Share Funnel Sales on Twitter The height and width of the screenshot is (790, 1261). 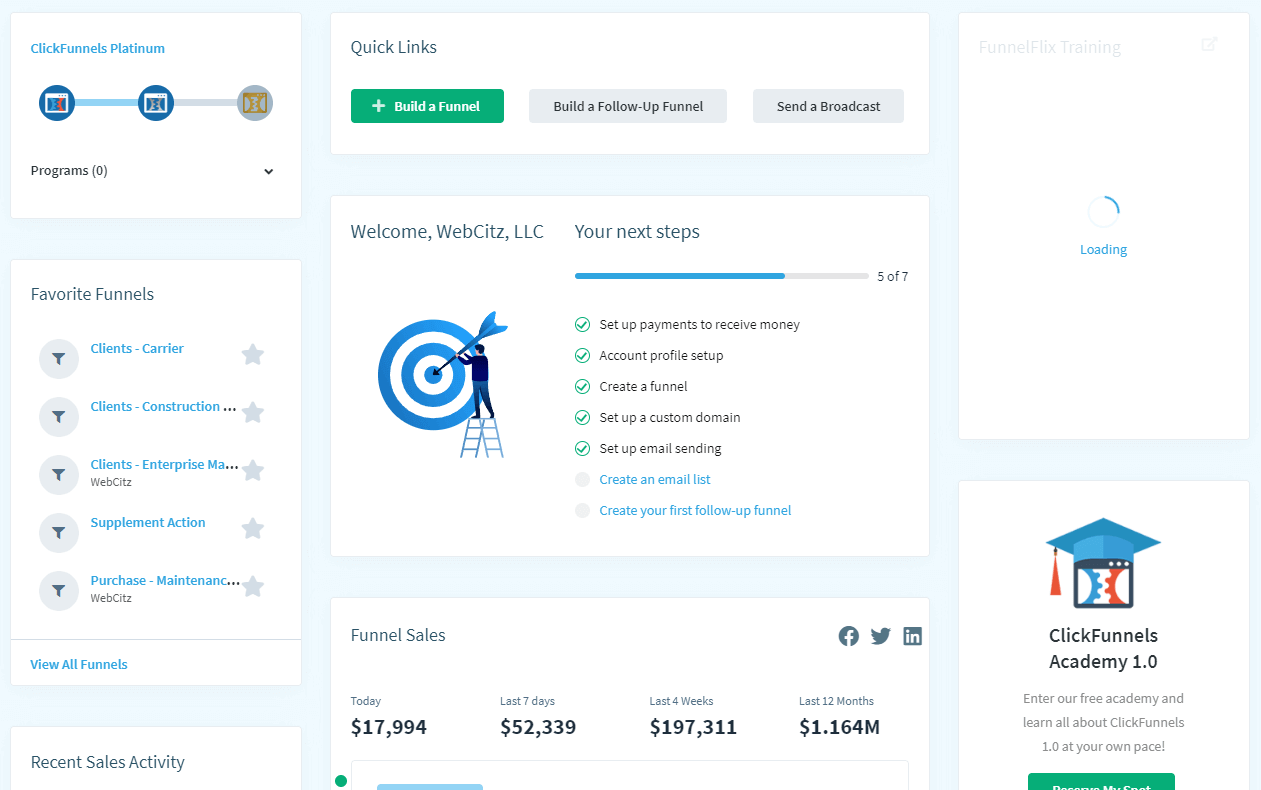(x=880, y=636)
